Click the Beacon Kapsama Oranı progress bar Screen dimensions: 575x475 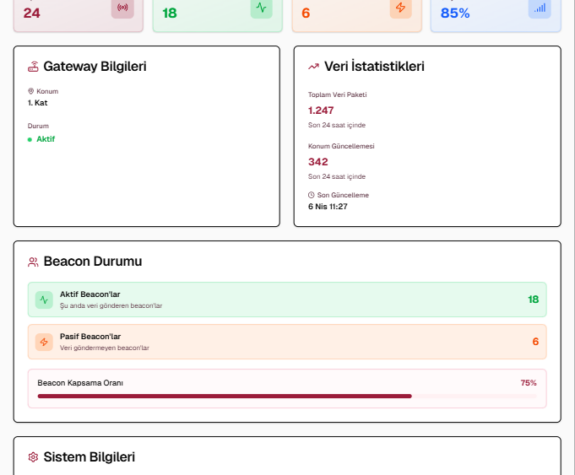point(287,396)
